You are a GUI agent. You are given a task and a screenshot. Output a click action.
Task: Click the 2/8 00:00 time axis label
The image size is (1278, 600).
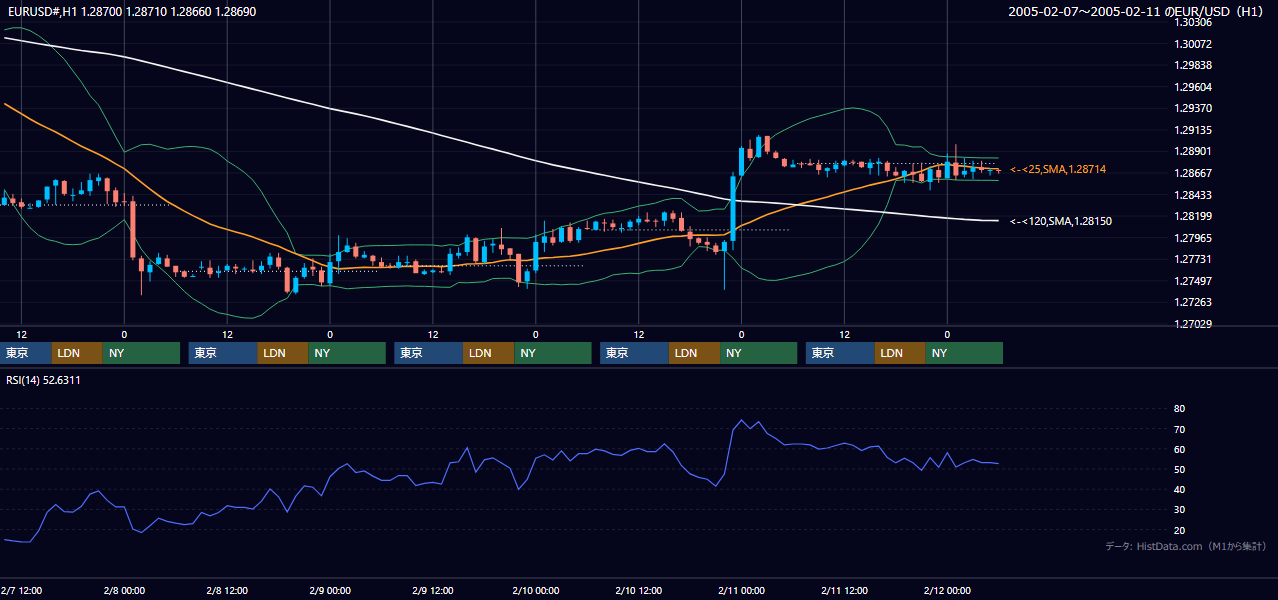(x=124, y=590)
